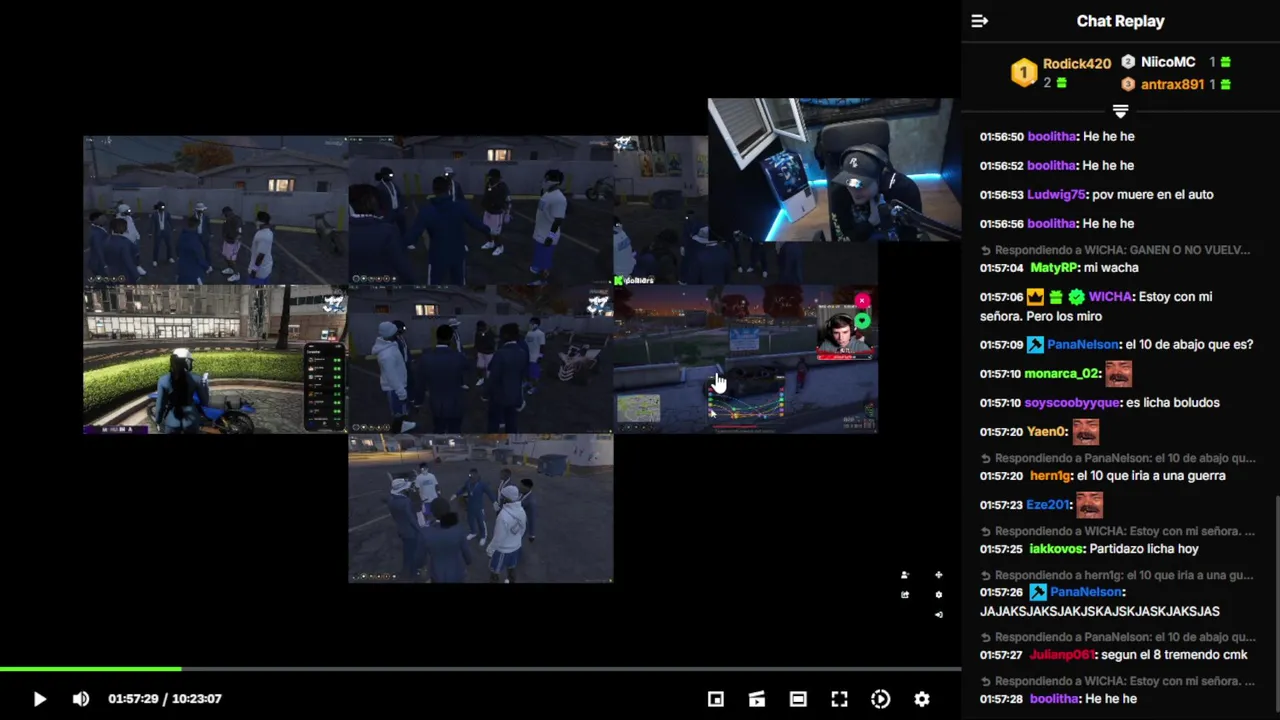The width and height of the screenshot is (1280, 720).
Task: Switch to theater mode
Action: [x=798, y=699]
